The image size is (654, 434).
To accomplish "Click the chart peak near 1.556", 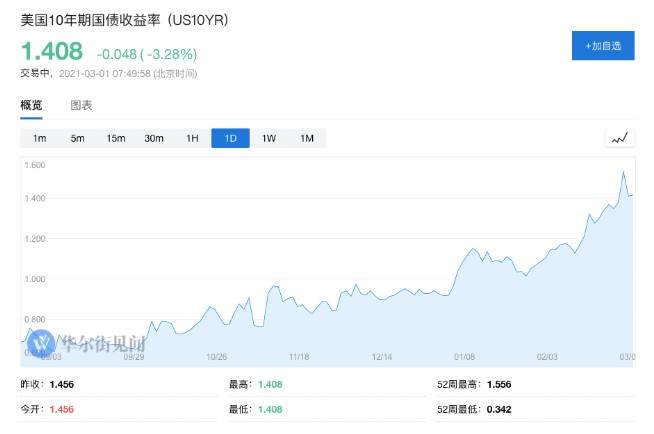I will tap(624, 172).
